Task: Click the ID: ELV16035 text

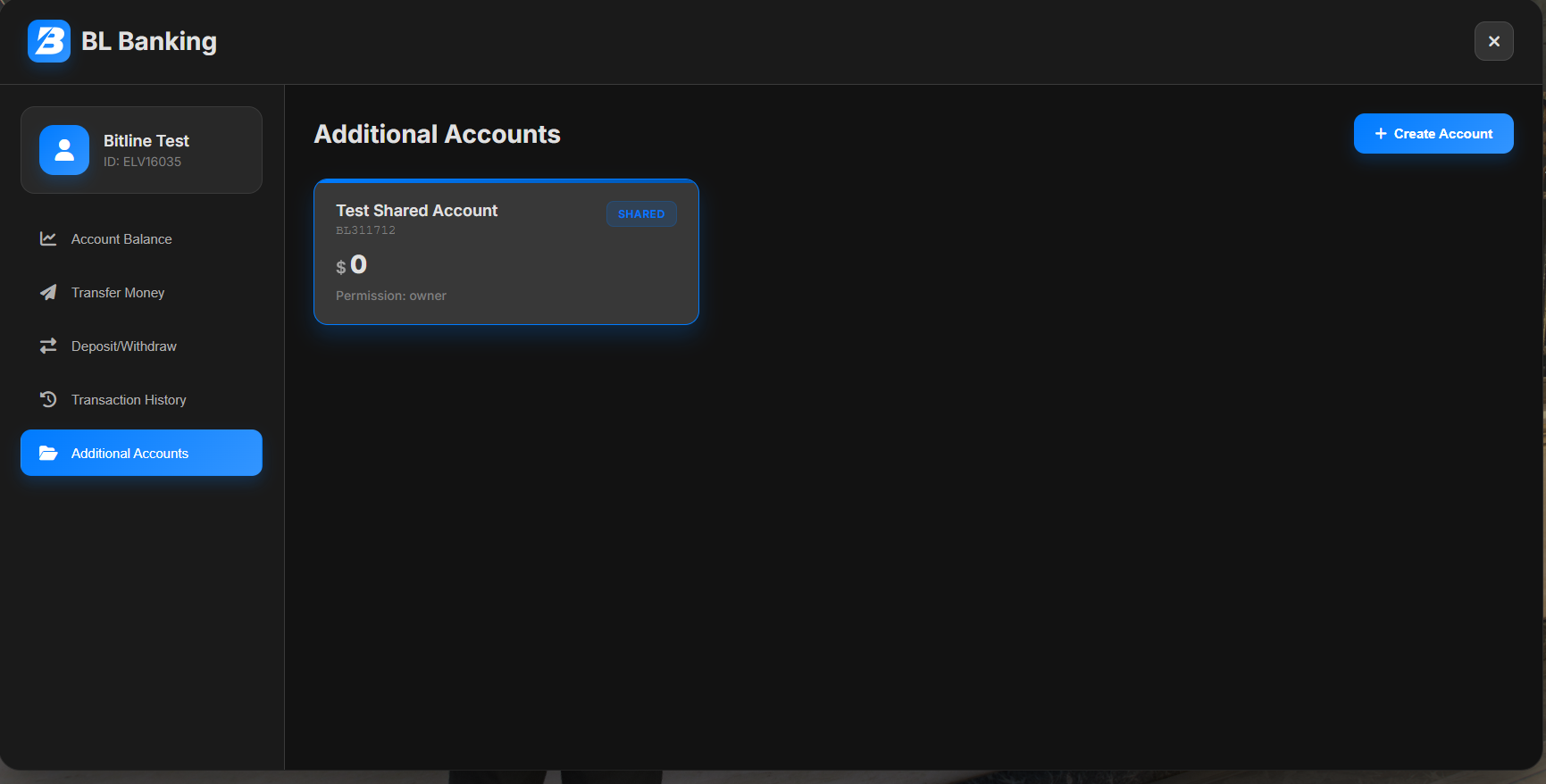Action: tap(142, 162)
